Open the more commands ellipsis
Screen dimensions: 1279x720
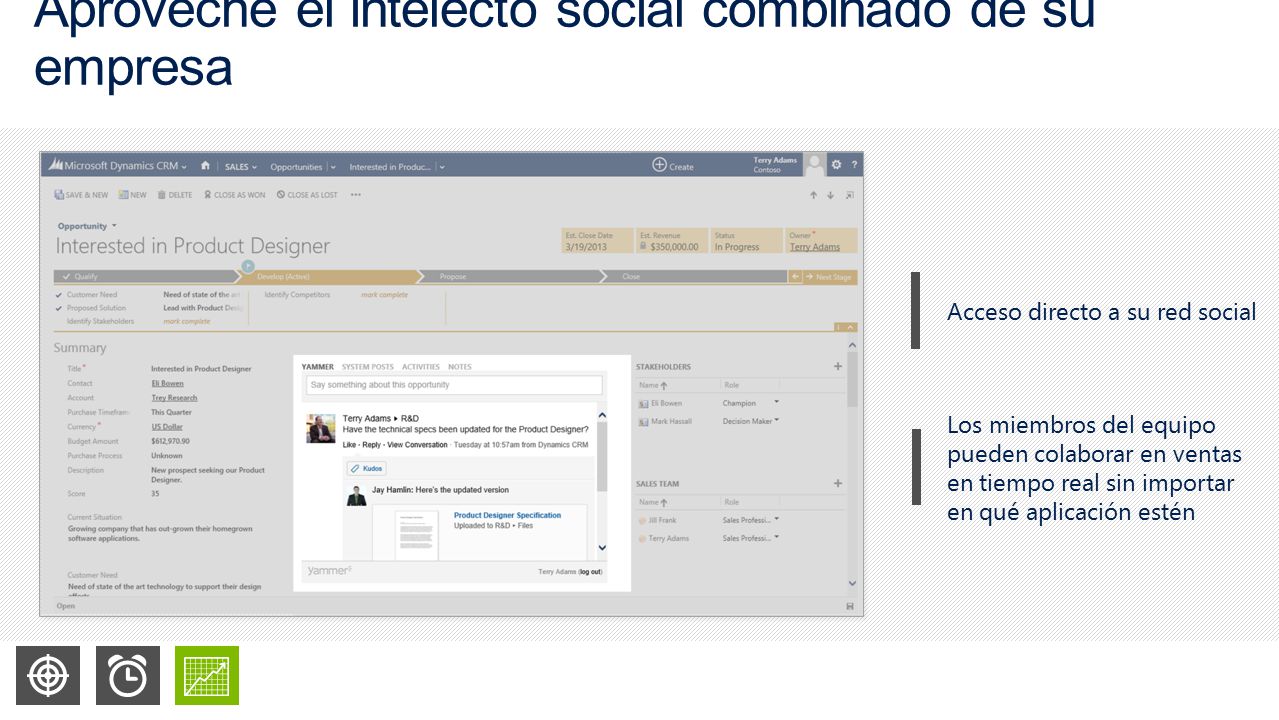(355, 195)
